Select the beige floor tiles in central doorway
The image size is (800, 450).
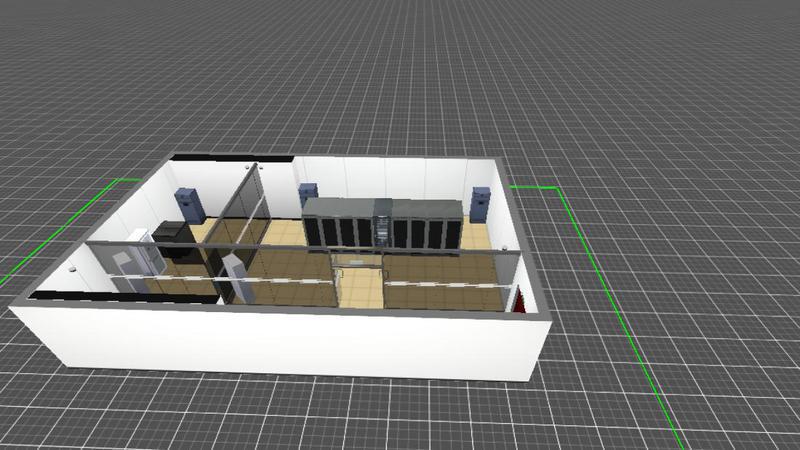(360, 290)
